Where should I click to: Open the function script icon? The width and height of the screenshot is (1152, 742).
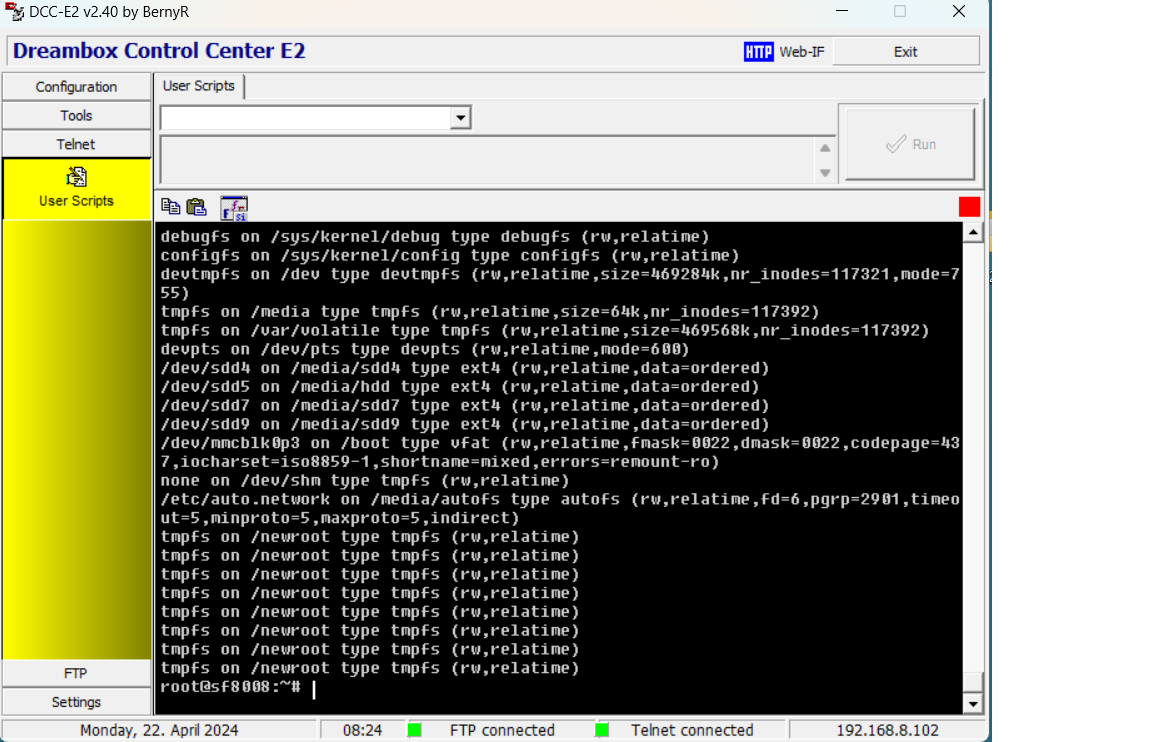point(234,208)
